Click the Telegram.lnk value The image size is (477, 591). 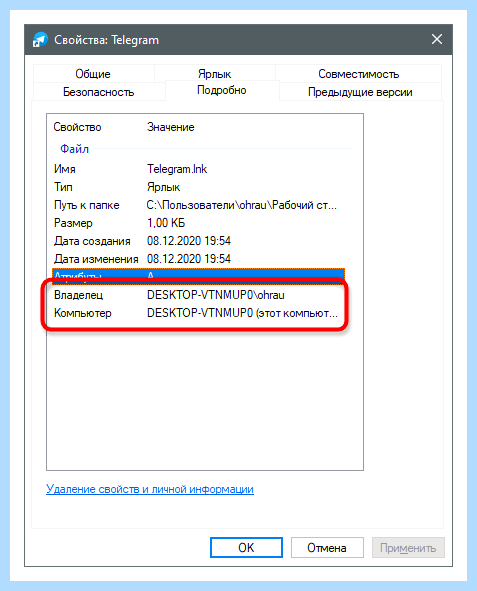point(177,169)
